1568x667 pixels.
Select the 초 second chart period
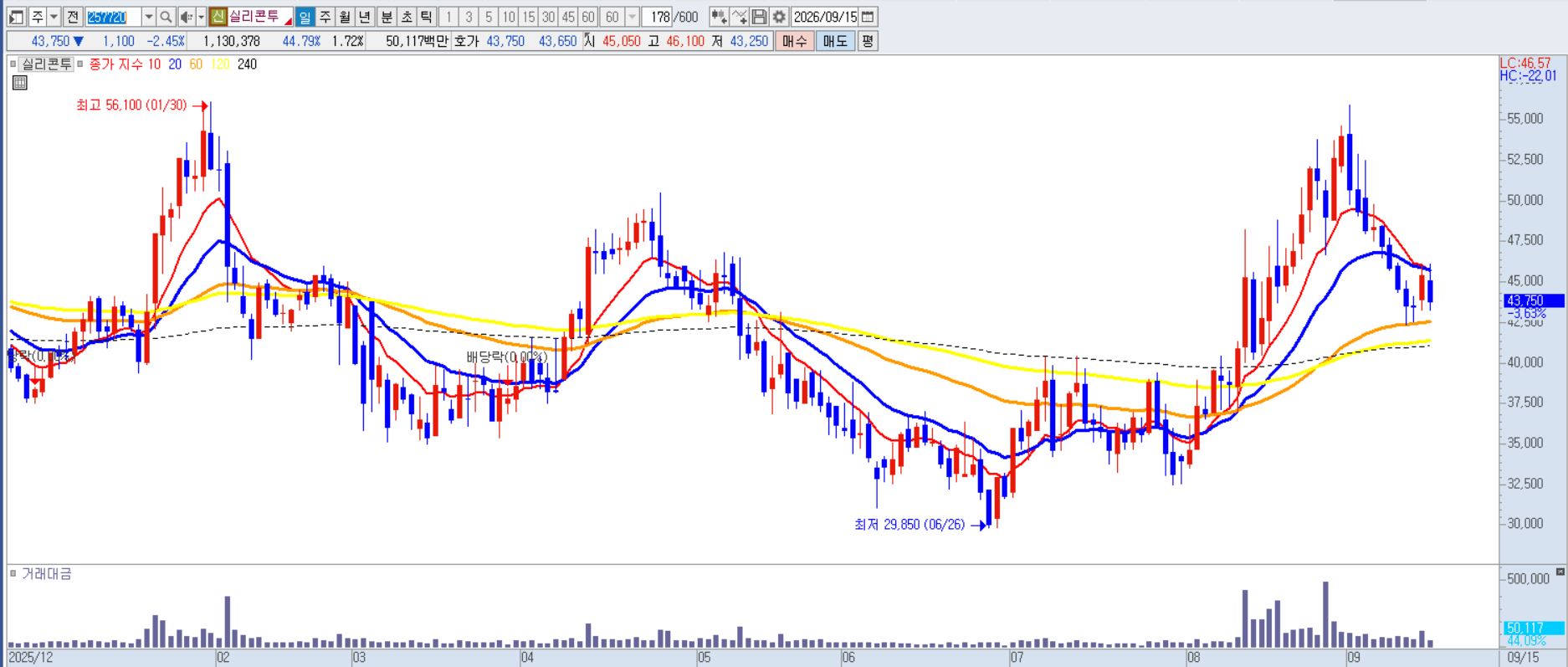[x=407, y=17]
